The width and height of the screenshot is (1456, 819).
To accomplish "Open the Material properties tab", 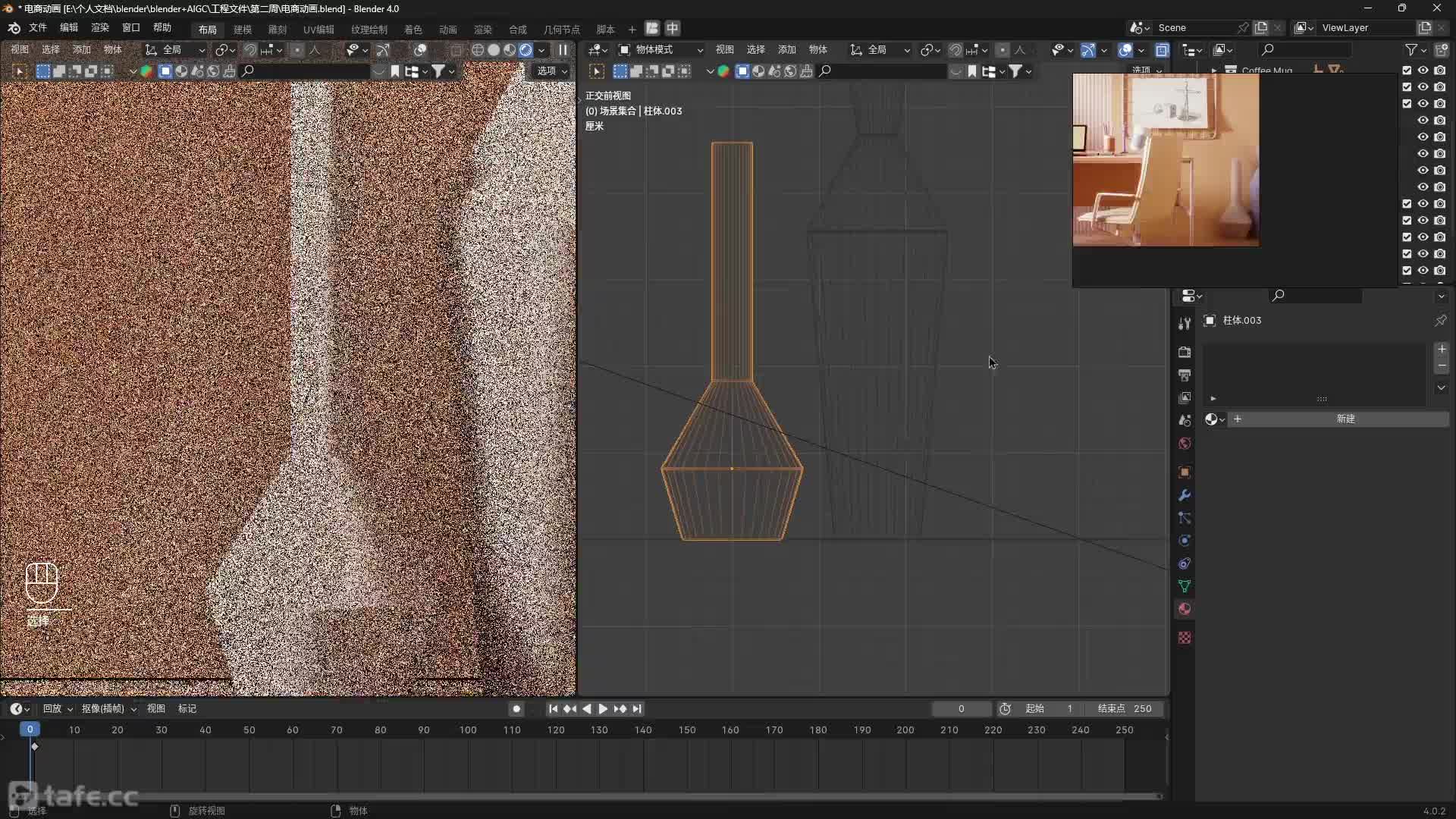I will coord(1184,608).
